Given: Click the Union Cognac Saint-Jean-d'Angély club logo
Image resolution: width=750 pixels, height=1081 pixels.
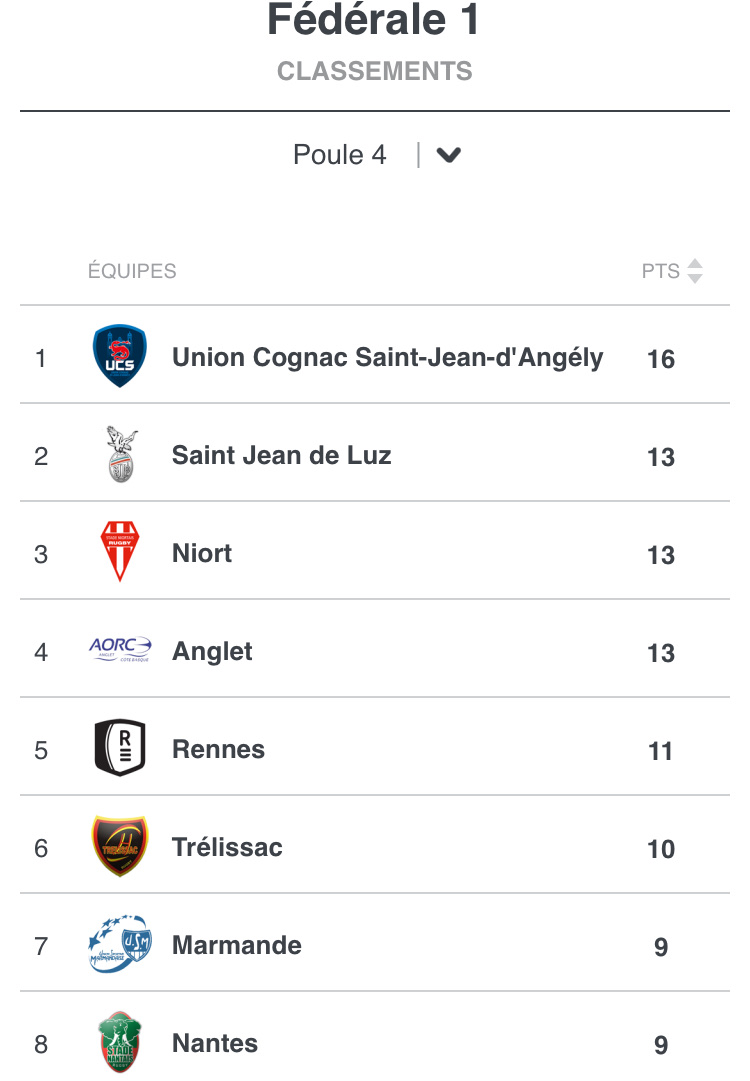Looking at the screenshot, I should click(x=120, y=357).
